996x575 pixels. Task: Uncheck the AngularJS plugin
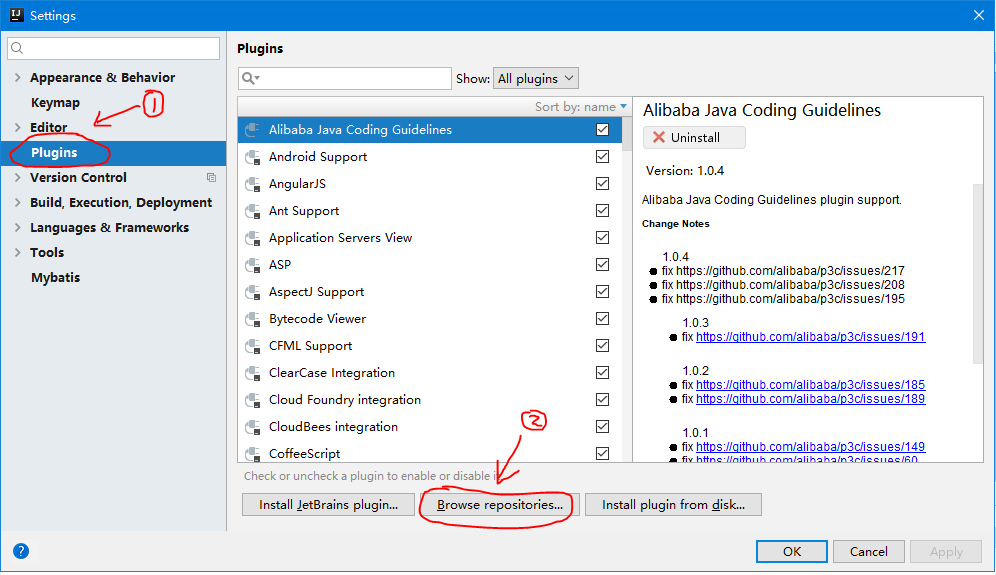[602, 184]
